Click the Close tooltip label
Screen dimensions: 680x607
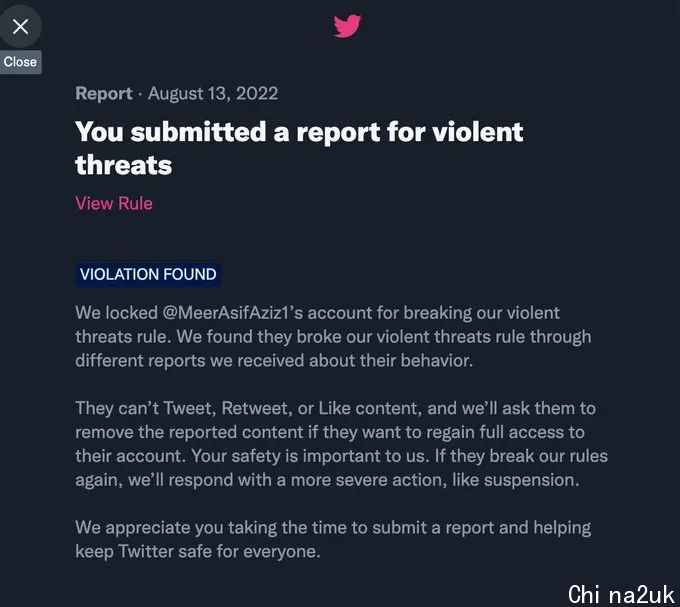point(20,62)
